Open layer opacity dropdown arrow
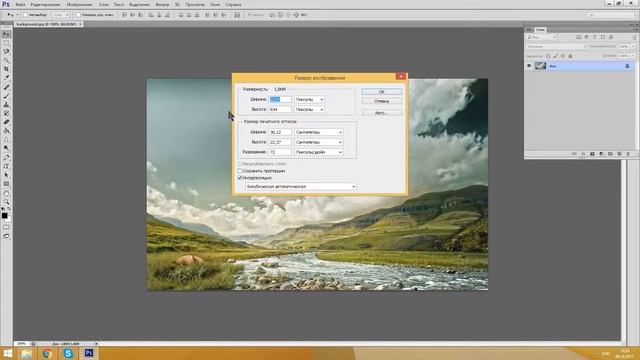Image resolution: width=640 pixels, height=360 pixels. click(x=632, y=47)
